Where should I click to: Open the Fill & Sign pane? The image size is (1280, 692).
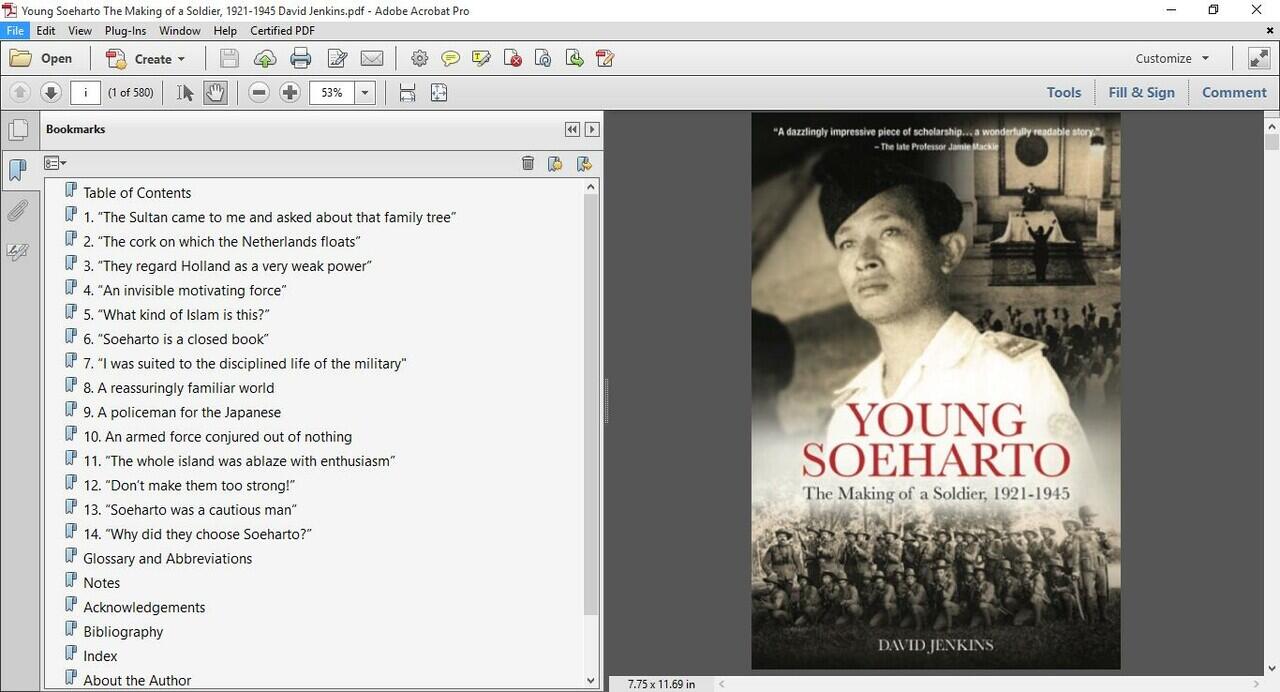tap(1141, 93)
